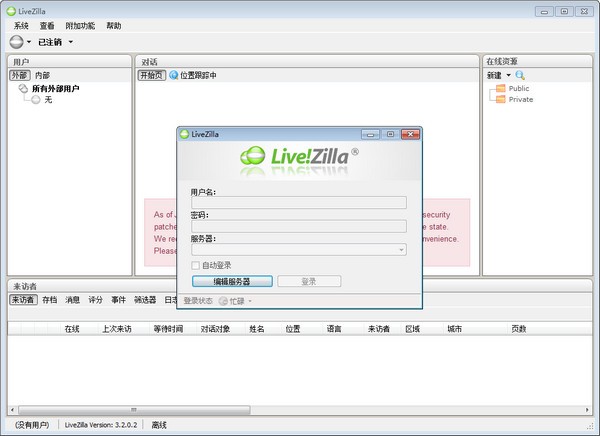Click the 位置跟踪中 globe icon
The height and width of the screenshot is (436, 600).
point(173,75)
